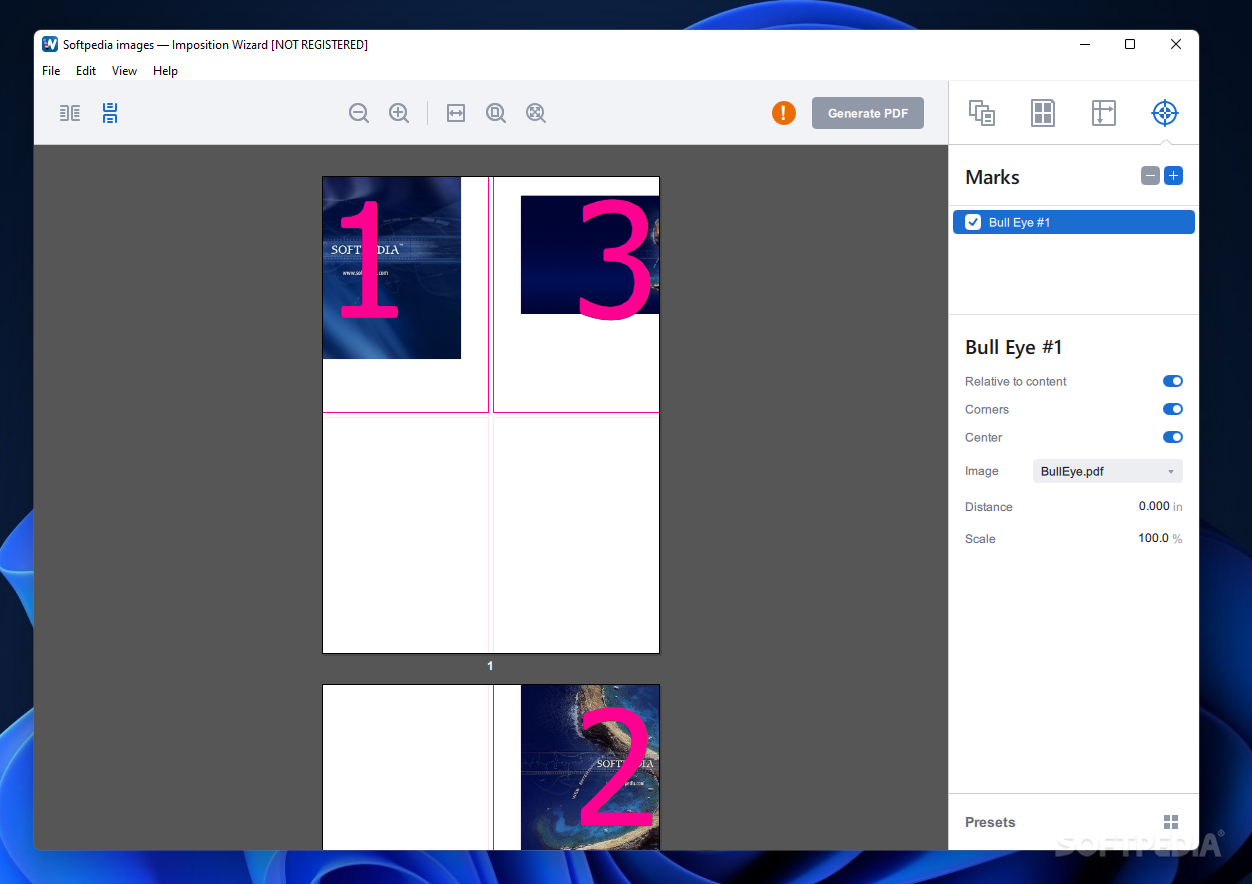Close the Imposition Wizard window
Screen dimensions: 1252x884
(1176, 44)
